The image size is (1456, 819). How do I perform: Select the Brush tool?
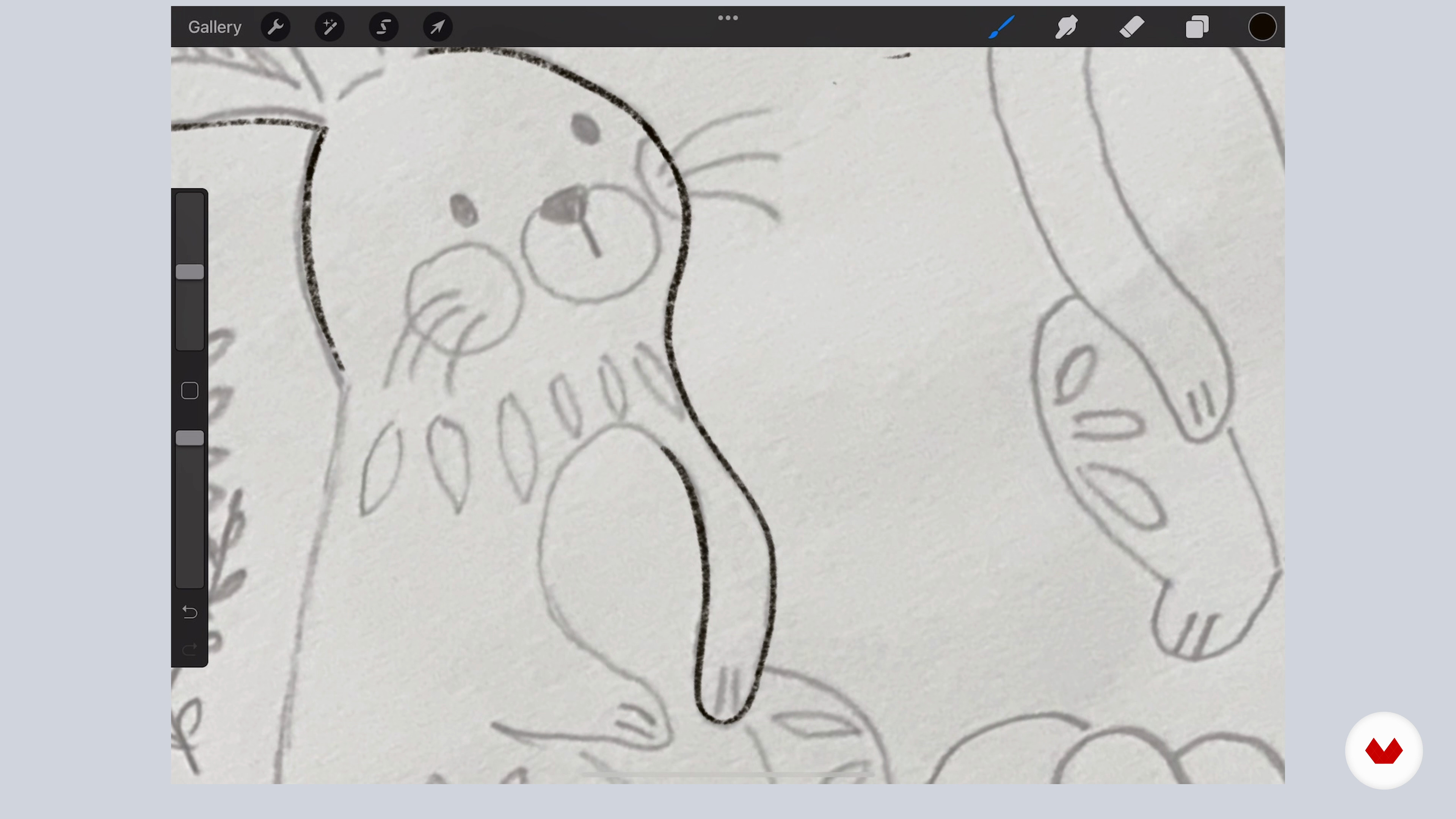pyautogui.click(x=1001, y=27)
